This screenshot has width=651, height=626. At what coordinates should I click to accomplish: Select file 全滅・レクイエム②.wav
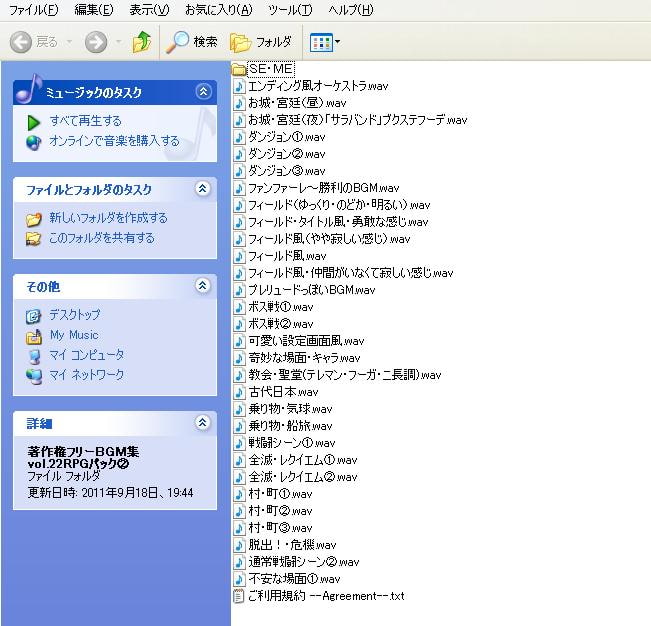coord(303,477)
